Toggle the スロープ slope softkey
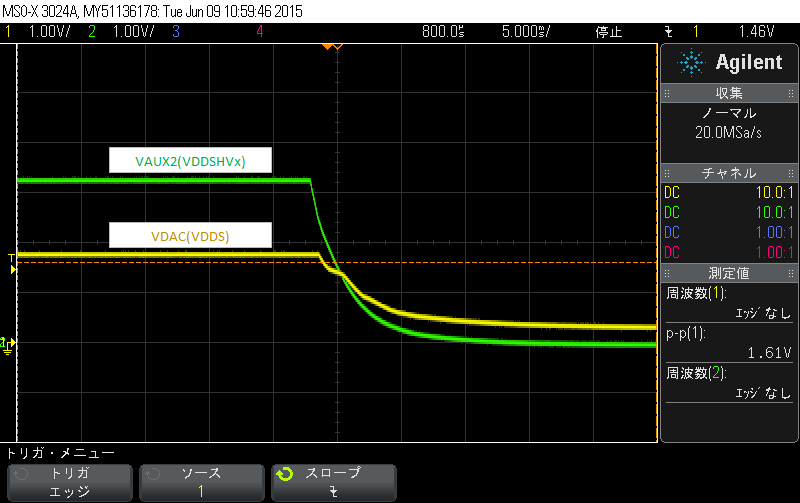 coord(334,483)
